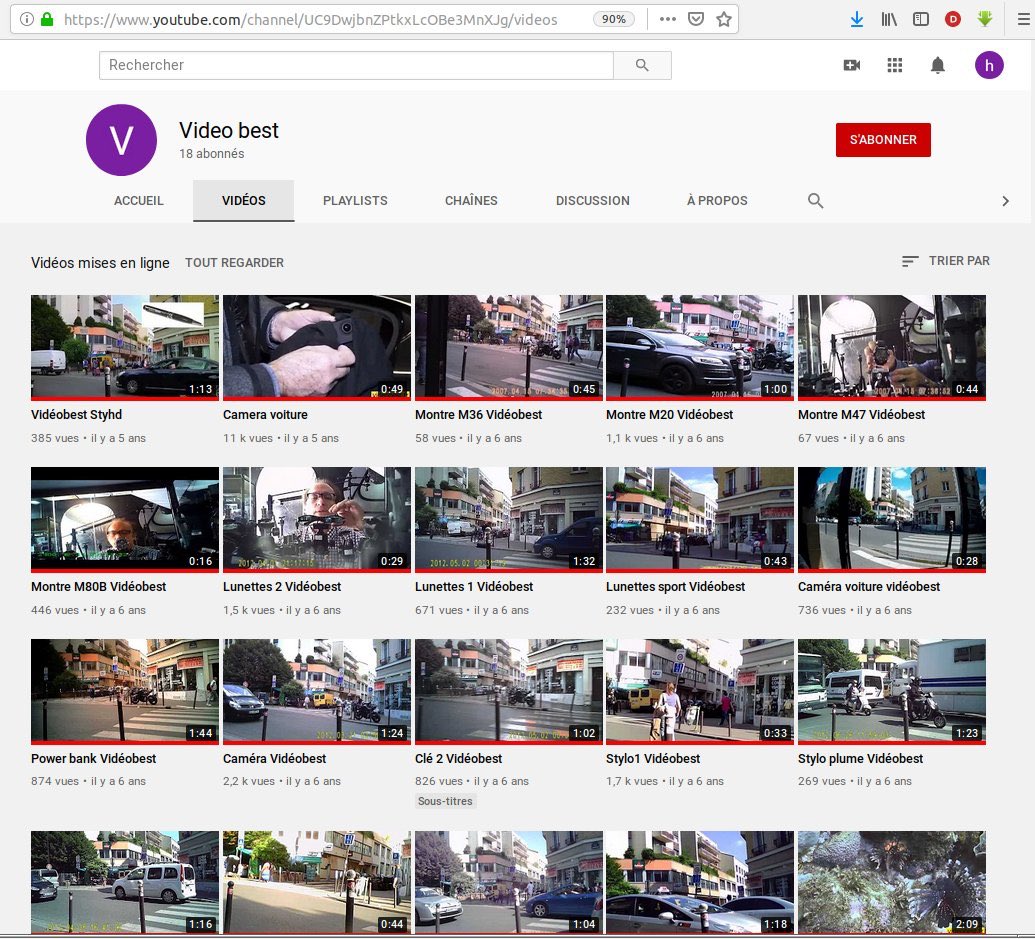
Task: Open the ACCUEIL tab
Action: pos(138,201)
